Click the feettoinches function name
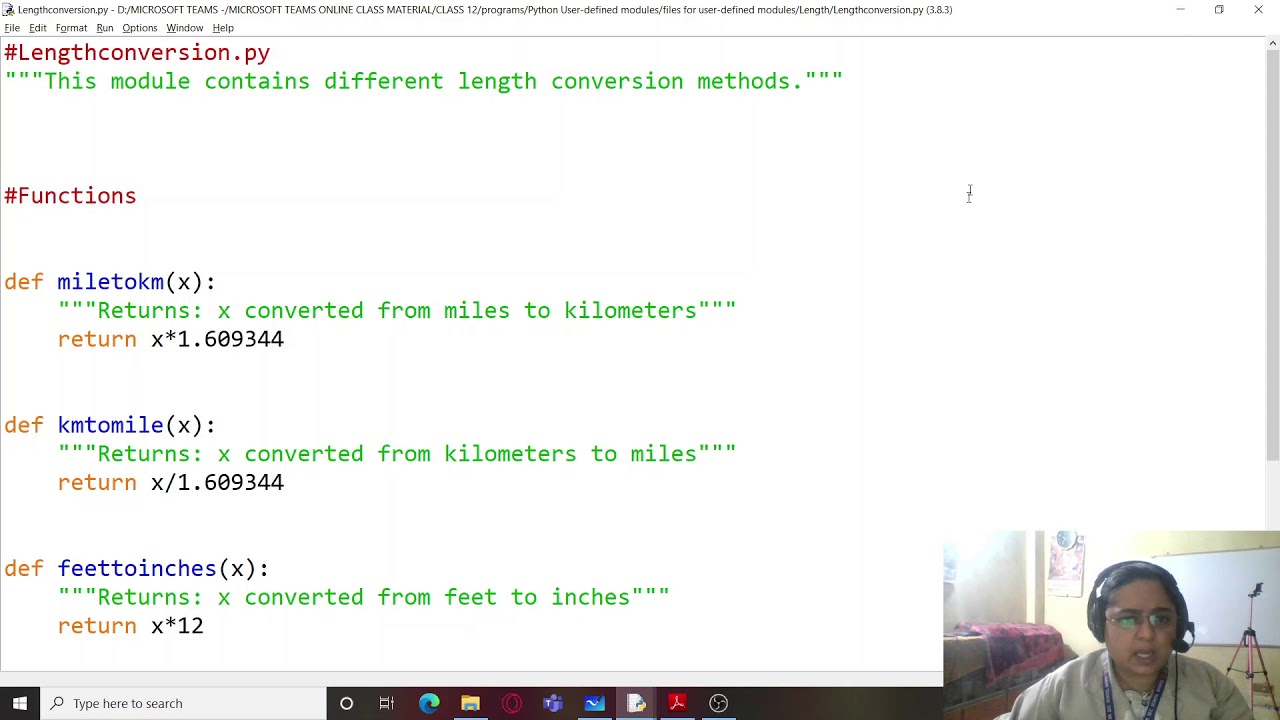This screenshot has height=720, width=1280. pyautogui.click(x=137, y=568)
